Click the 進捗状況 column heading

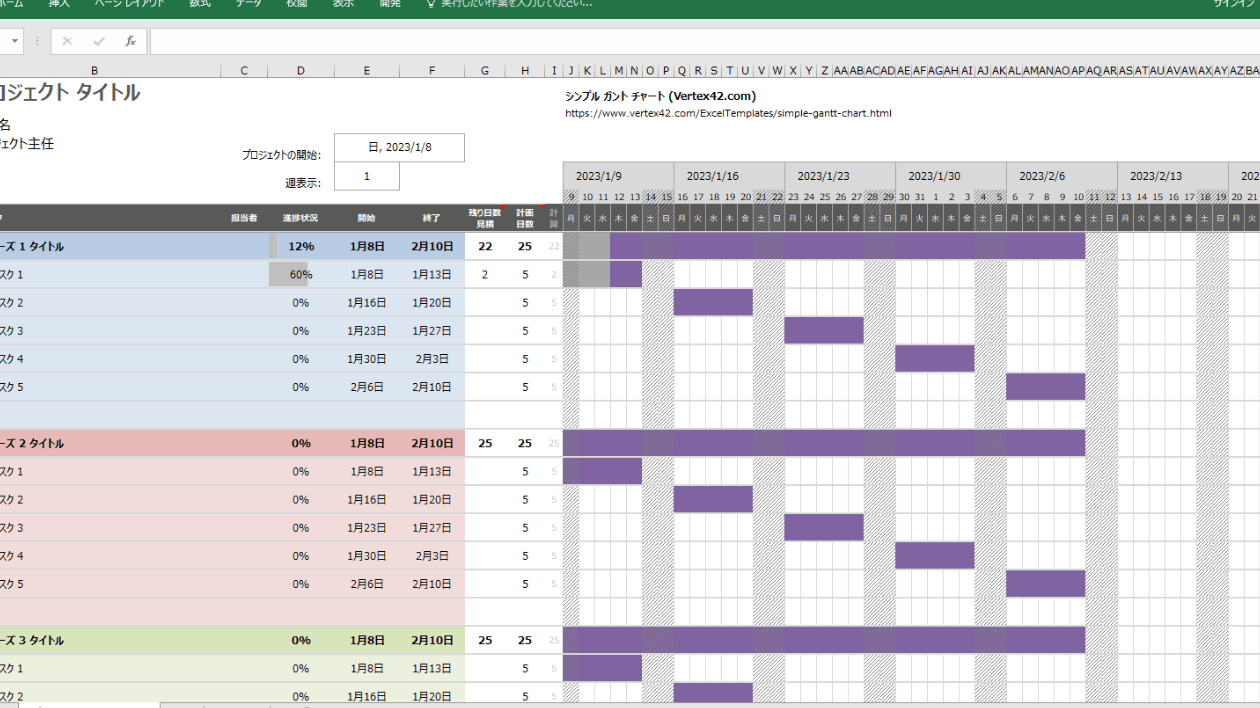(300, 217)
